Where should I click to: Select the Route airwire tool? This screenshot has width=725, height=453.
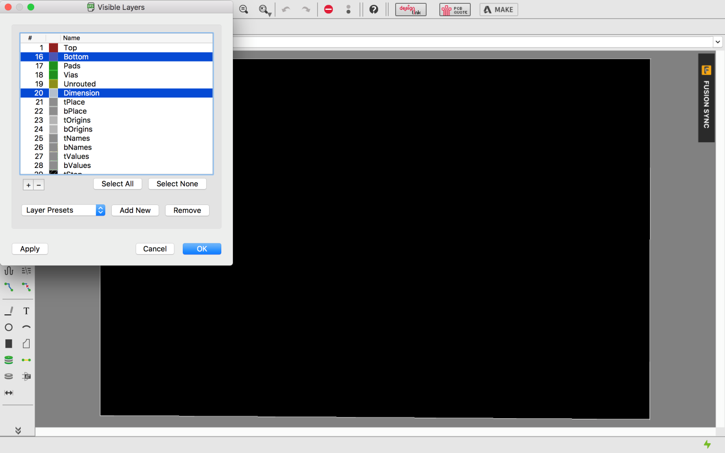[9, 287]
